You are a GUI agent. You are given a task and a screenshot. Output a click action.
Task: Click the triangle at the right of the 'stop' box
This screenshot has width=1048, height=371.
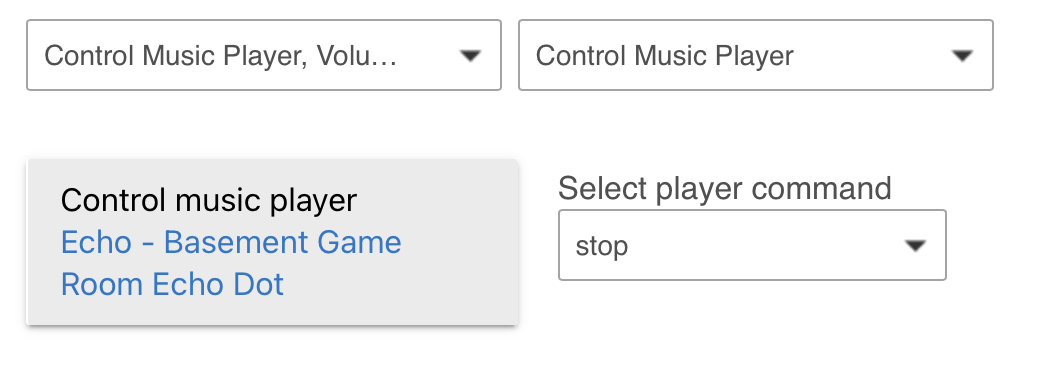click(915, 245)
